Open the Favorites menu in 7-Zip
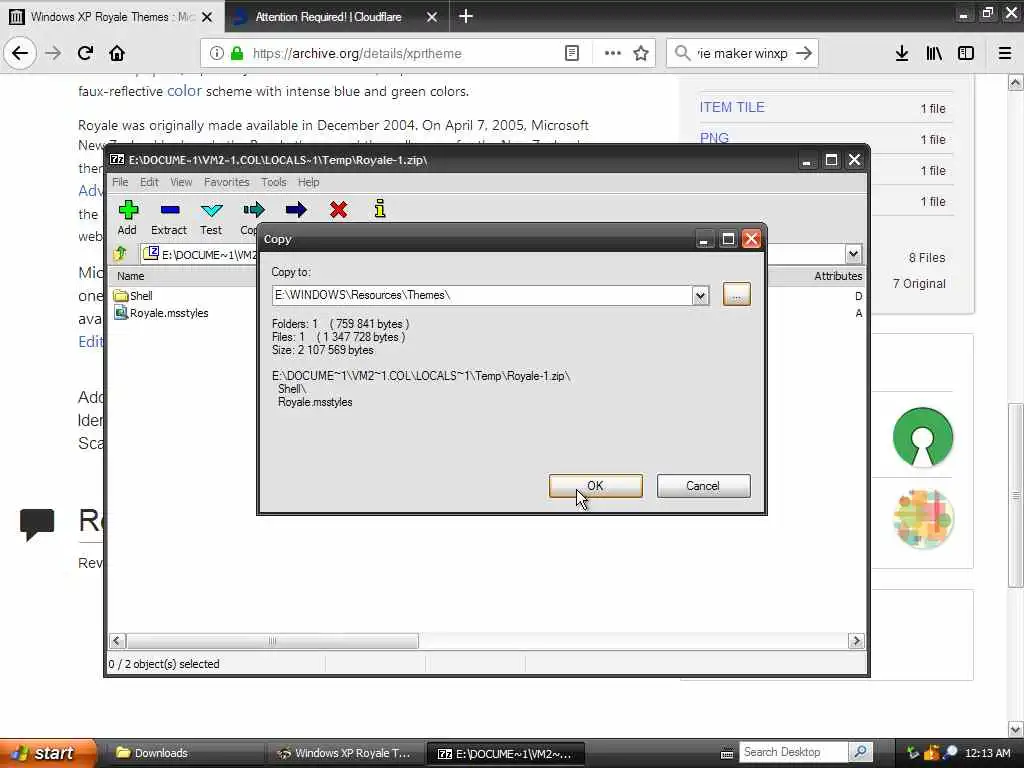 coord(226,182)
